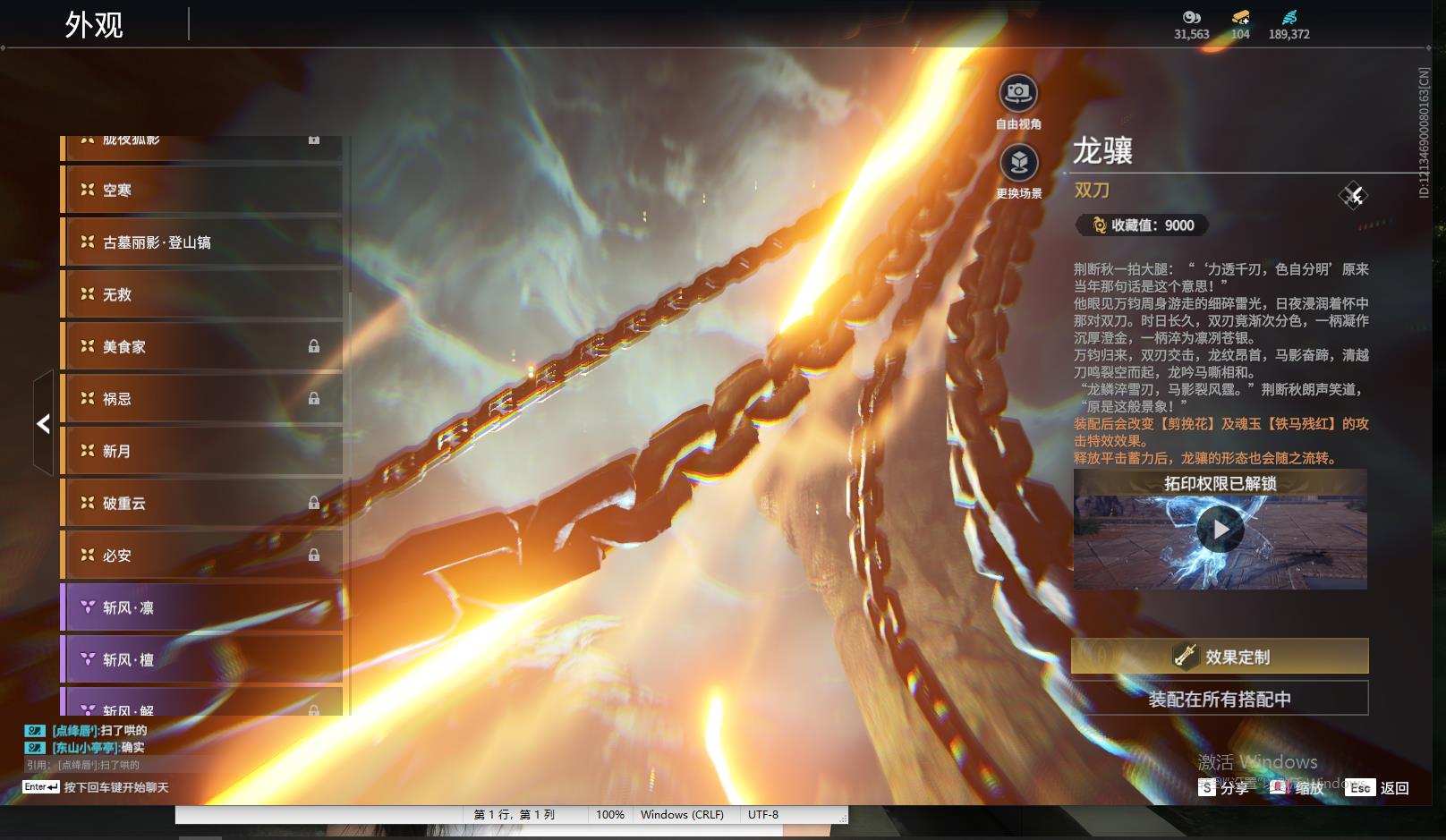Select the 新月 skin entry
Viewport: 1446px width, 840px height.
(x=201, y=451)
